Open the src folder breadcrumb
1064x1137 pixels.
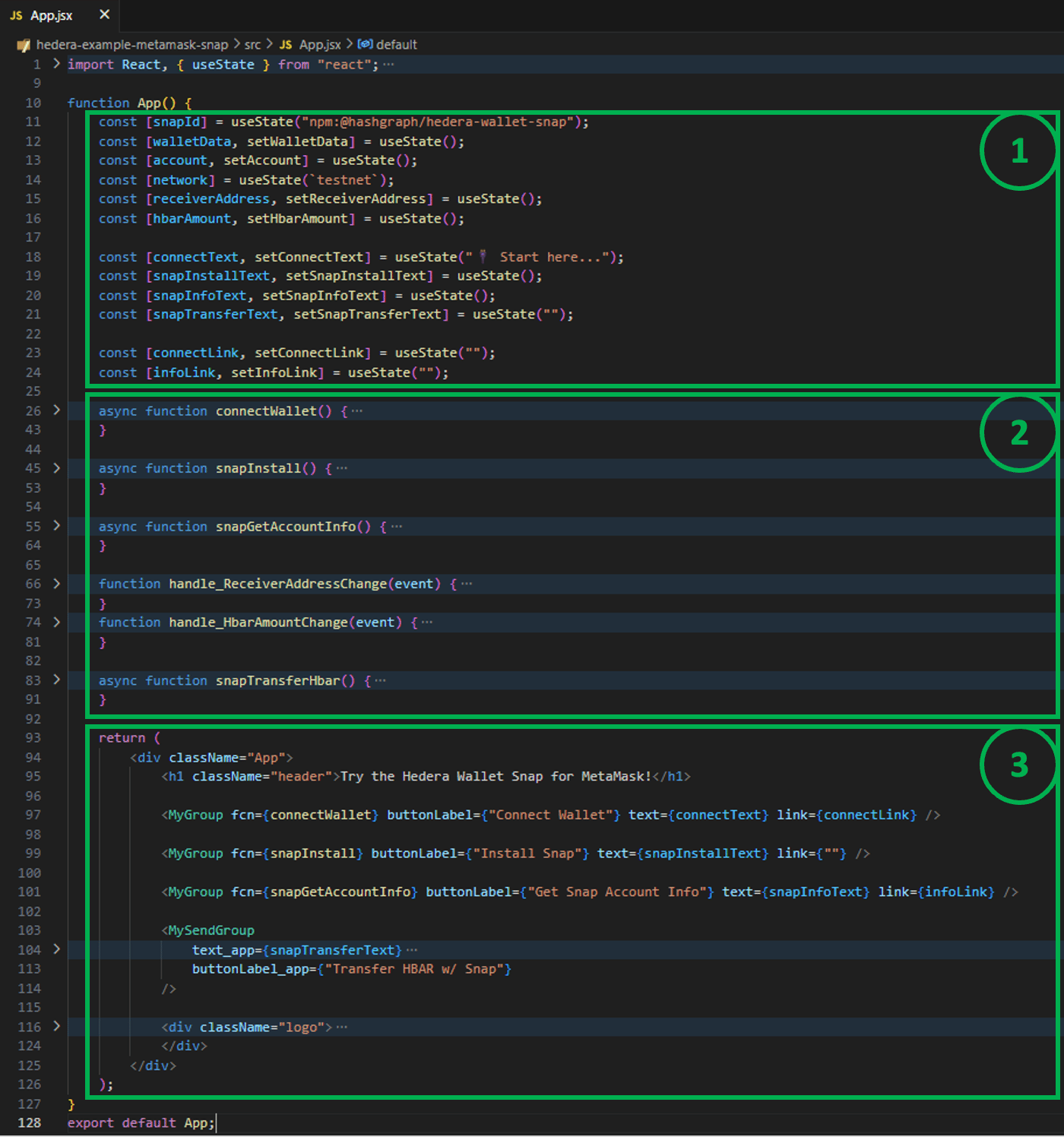[252, 45]
